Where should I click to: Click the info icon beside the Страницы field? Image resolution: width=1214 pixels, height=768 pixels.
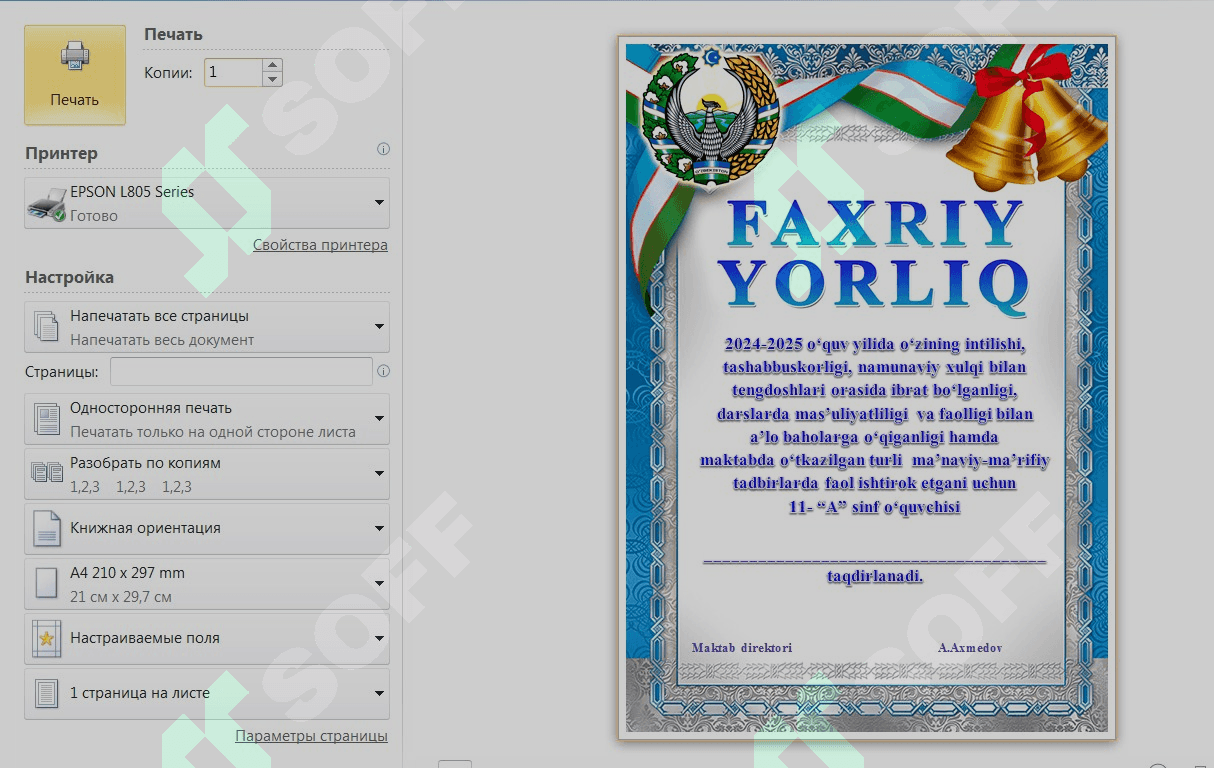383,371
